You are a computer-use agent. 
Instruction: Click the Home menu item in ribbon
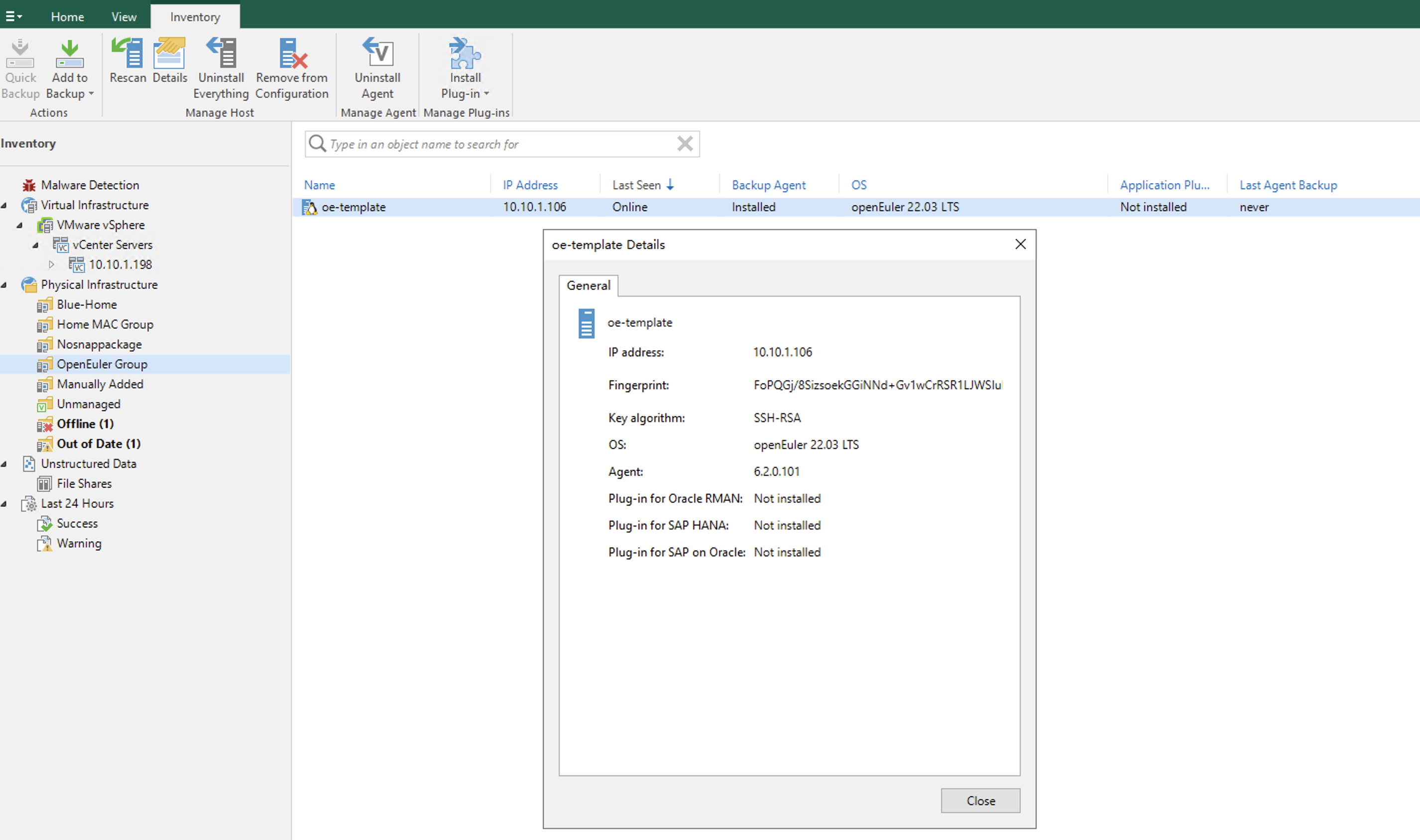tap(67, 17)
